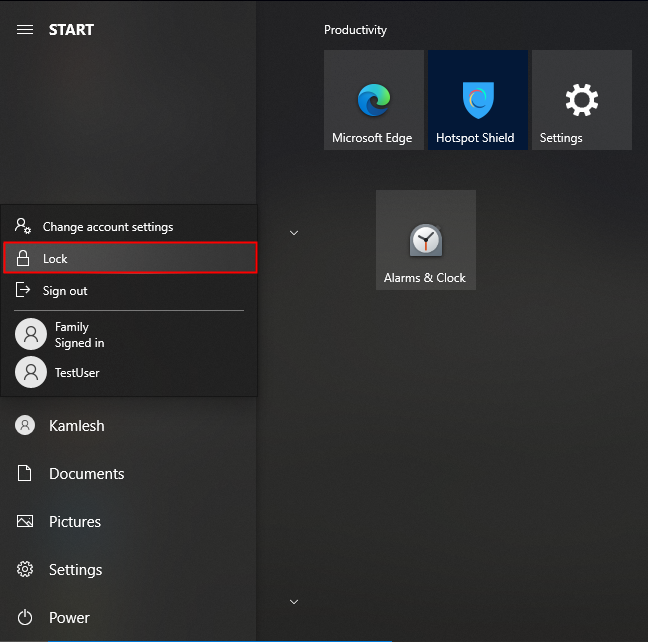Click chevron near the Power row
Screen dimensions: 648x642
click(294, 601)
